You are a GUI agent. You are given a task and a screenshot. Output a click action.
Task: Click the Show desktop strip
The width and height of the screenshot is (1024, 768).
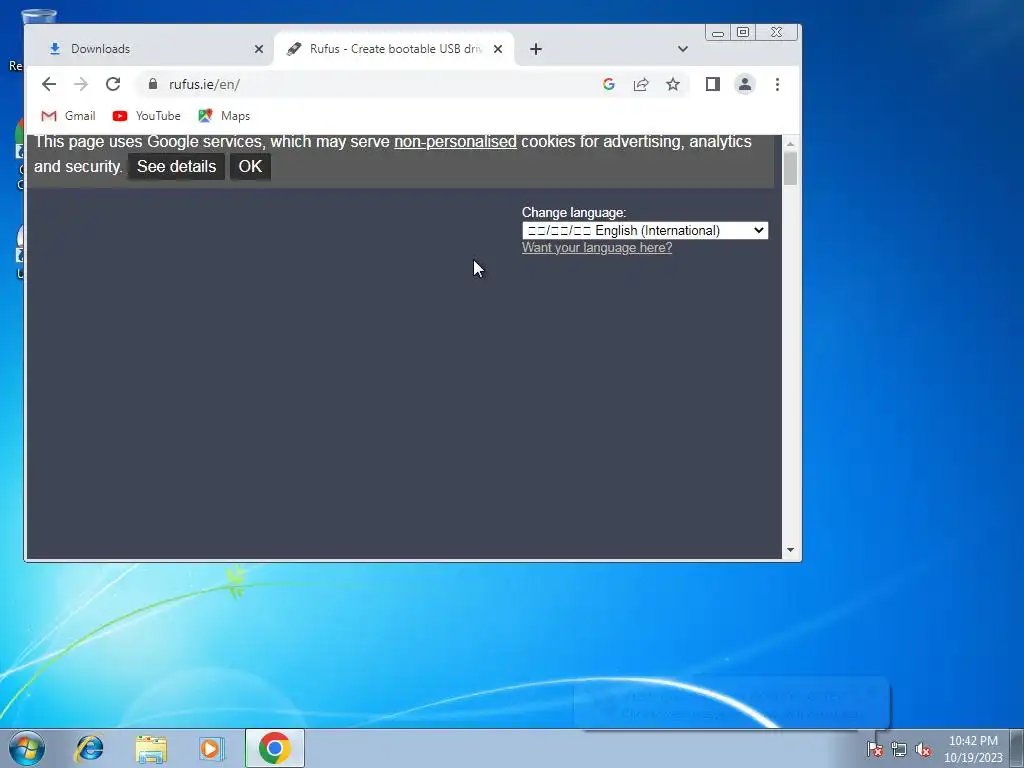[1016, 748]
